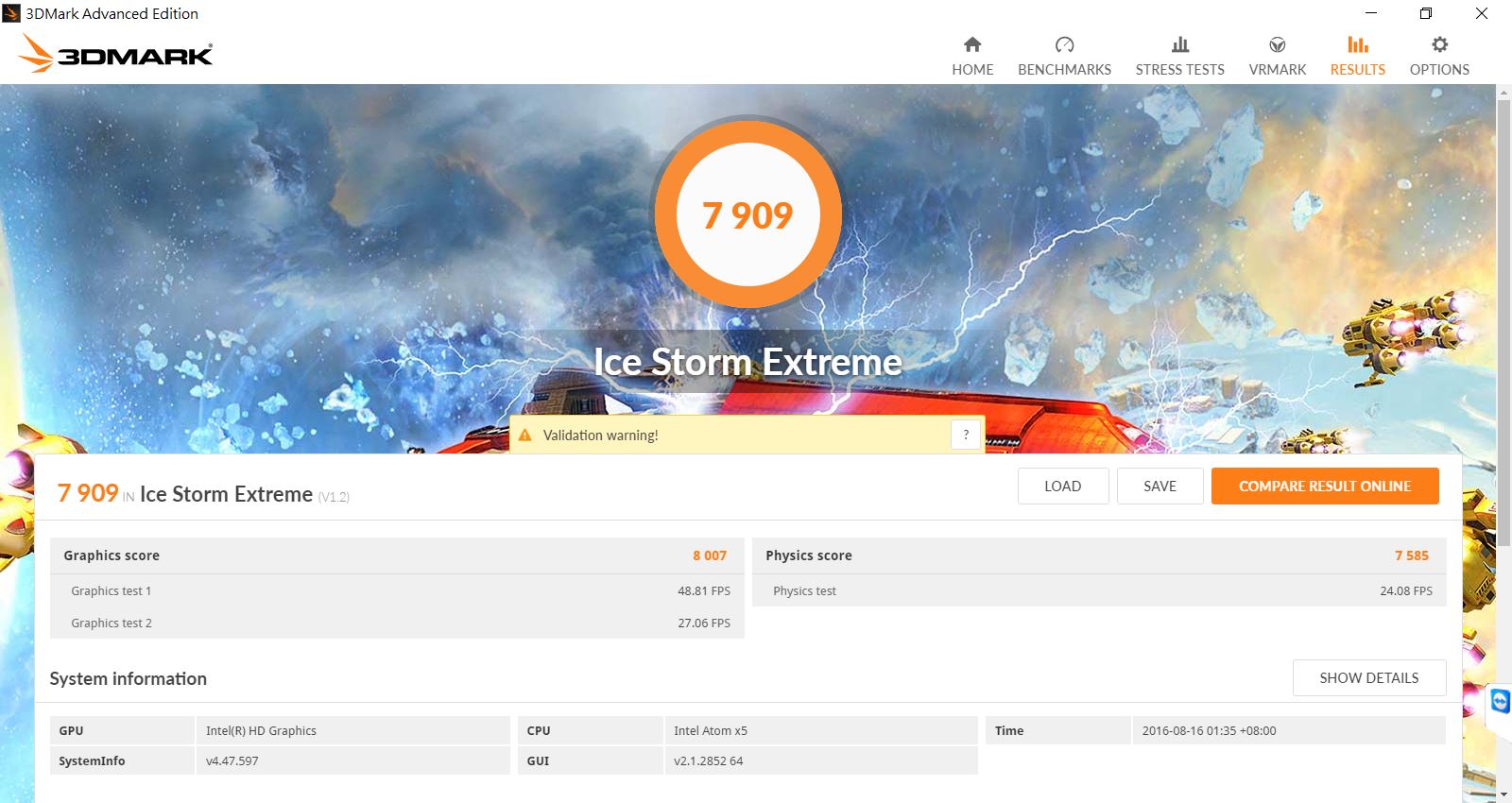Open the TeamViewer side panel icon
Image resolution: width=1512 pixels, height=803 pixels.
pos(1500,703)
